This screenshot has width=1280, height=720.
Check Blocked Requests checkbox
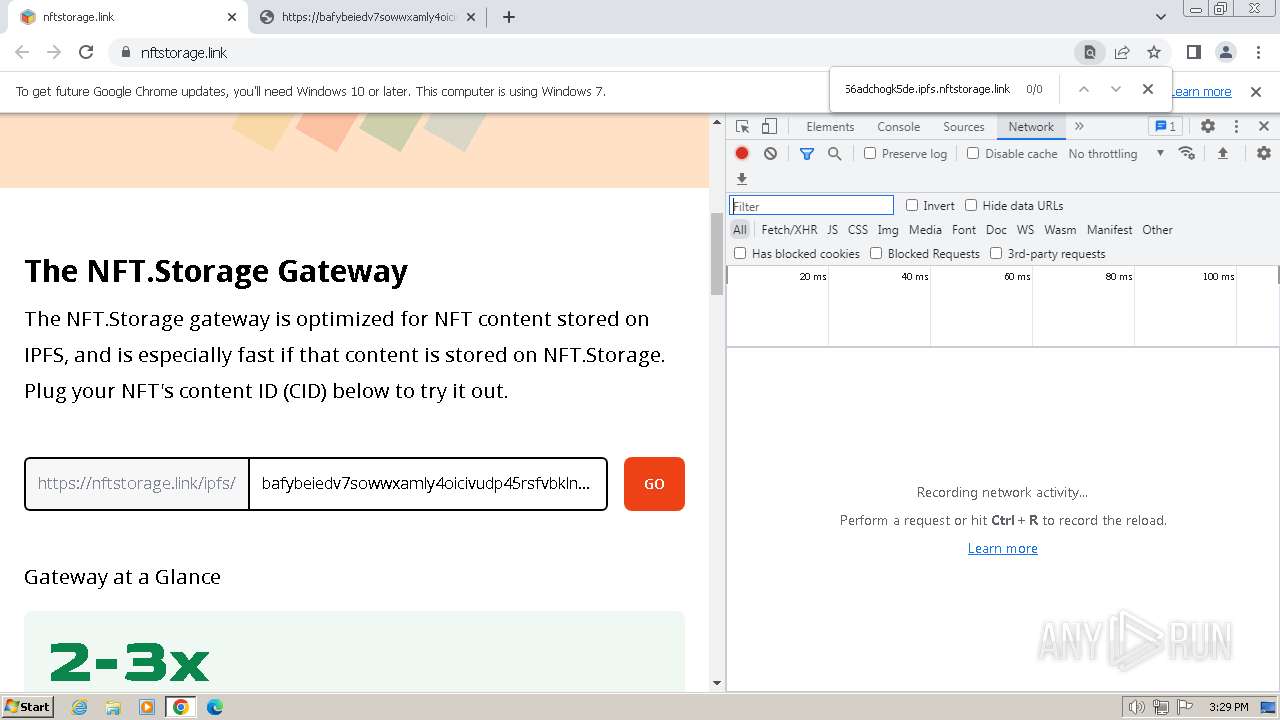click(x=876, y=253)
